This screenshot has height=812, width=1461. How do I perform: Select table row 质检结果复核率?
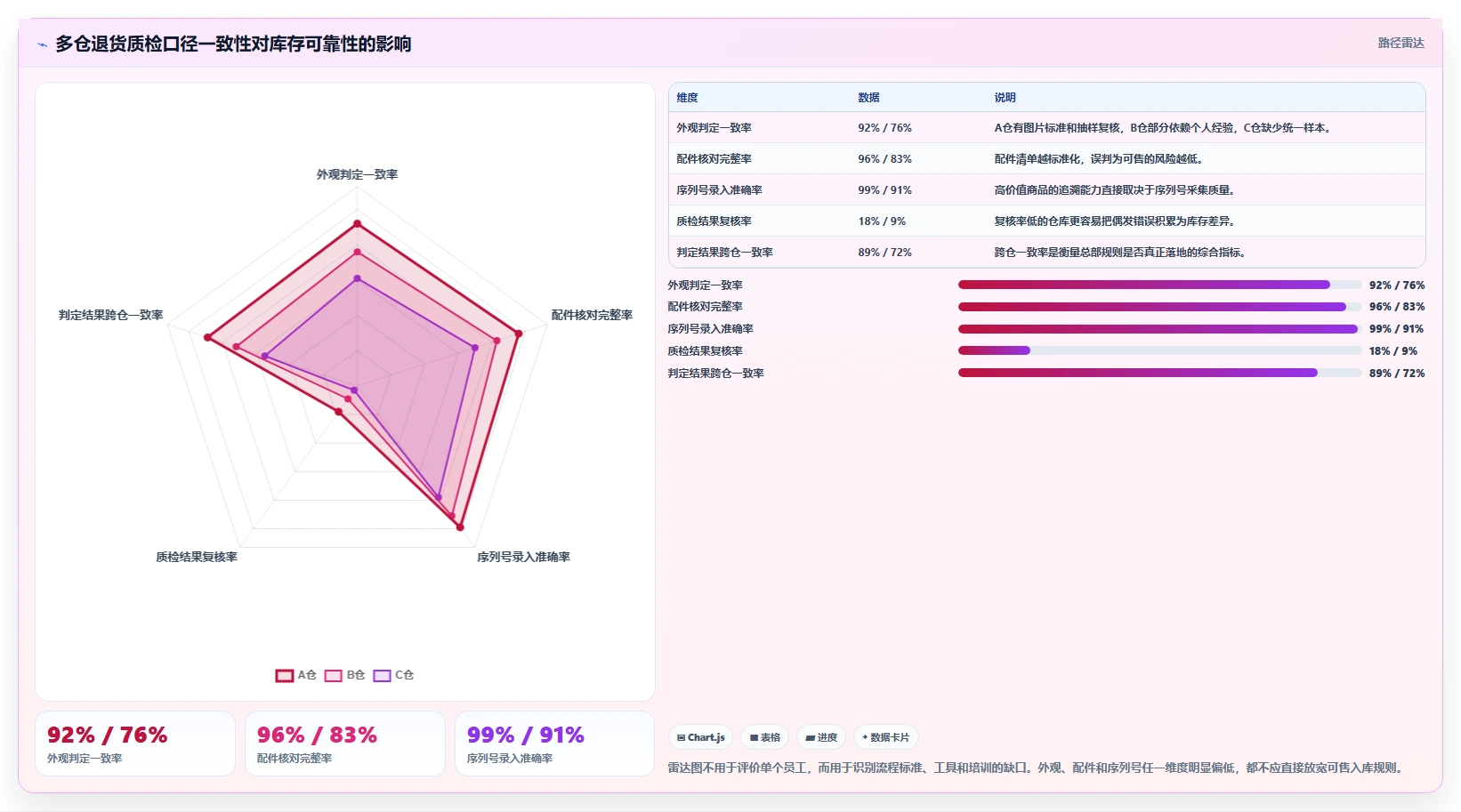[1046, 221]
